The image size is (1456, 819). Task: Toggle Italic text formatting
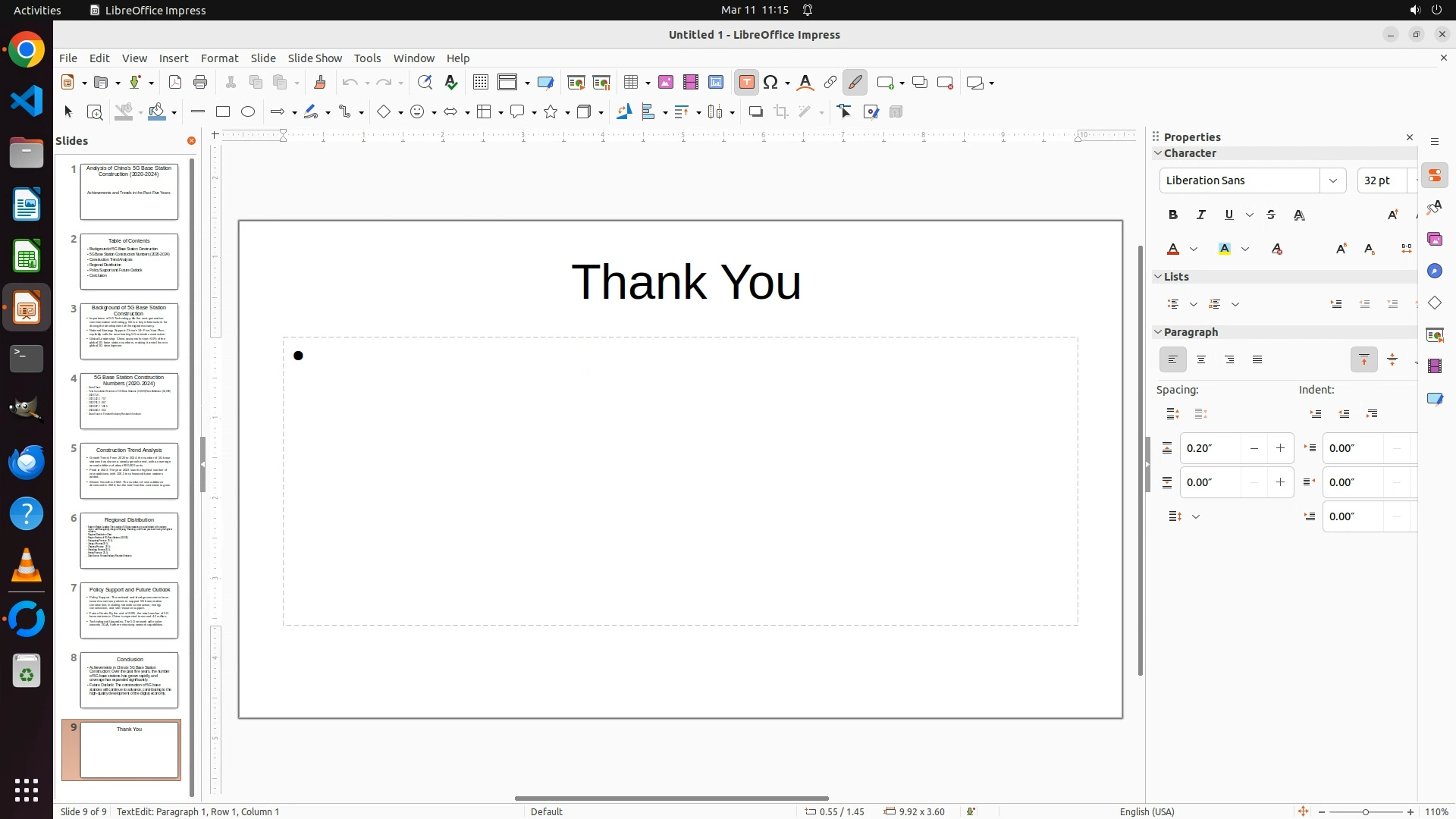[1201, 215]
